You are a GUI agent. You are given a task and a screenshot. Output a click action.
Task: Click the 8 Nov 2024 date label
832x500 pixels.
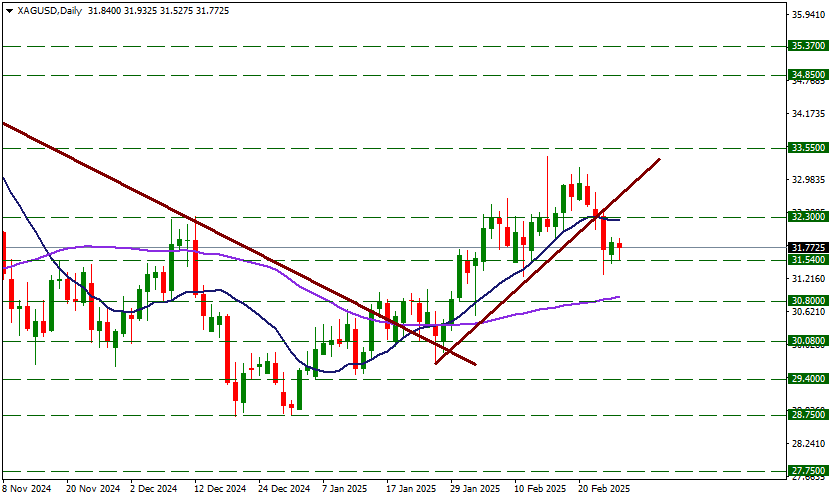pyautogui.click(x=27, y=488)
